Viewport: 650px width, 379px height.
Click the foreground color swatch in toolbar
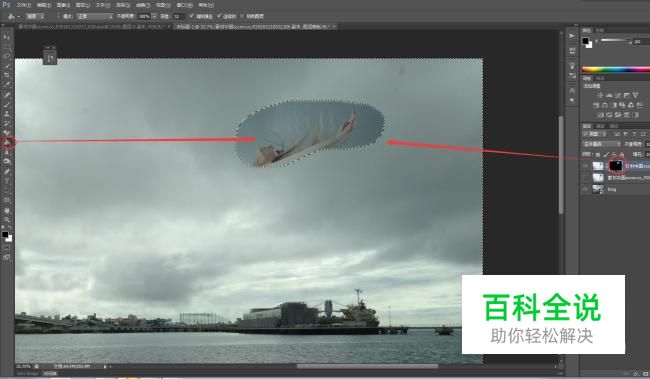tap(5, 235)
